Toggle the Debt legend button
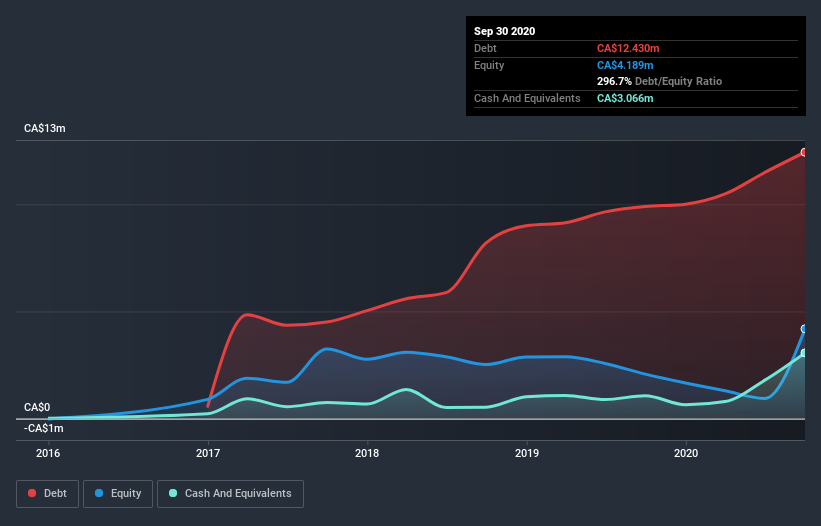The width and height of the screenshot is (821, 526). pyautogui.click(x=48, y=494)
